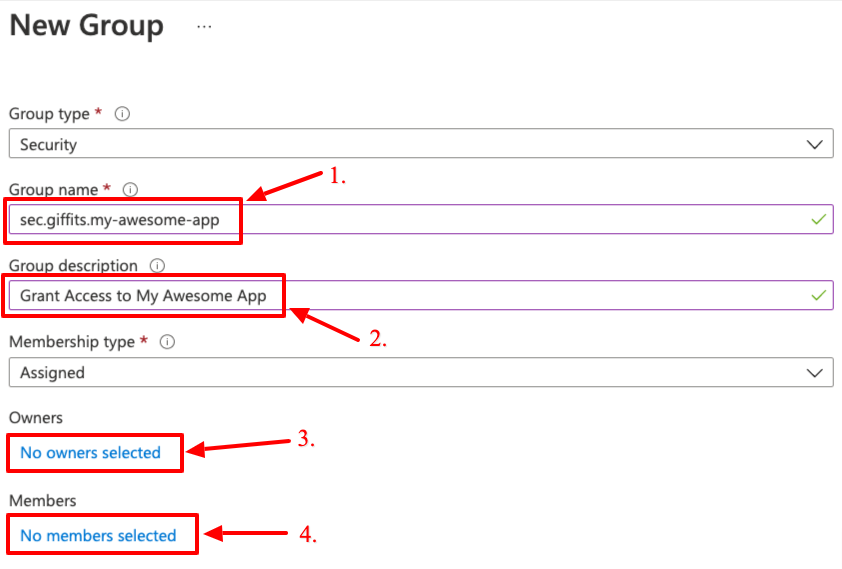
Task: Open the more options ellipsis beside New Group
Action: click(204, 28)
